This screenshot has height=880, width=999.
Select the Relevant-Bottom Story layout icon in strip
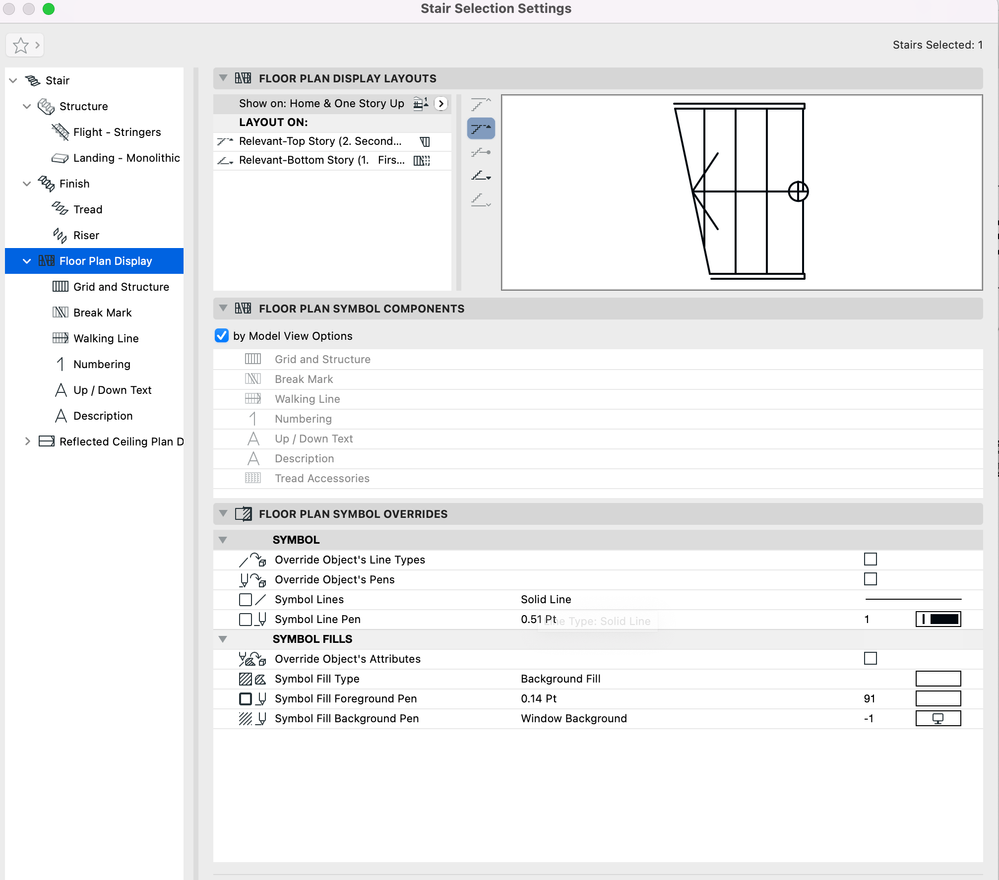point(481,176)
